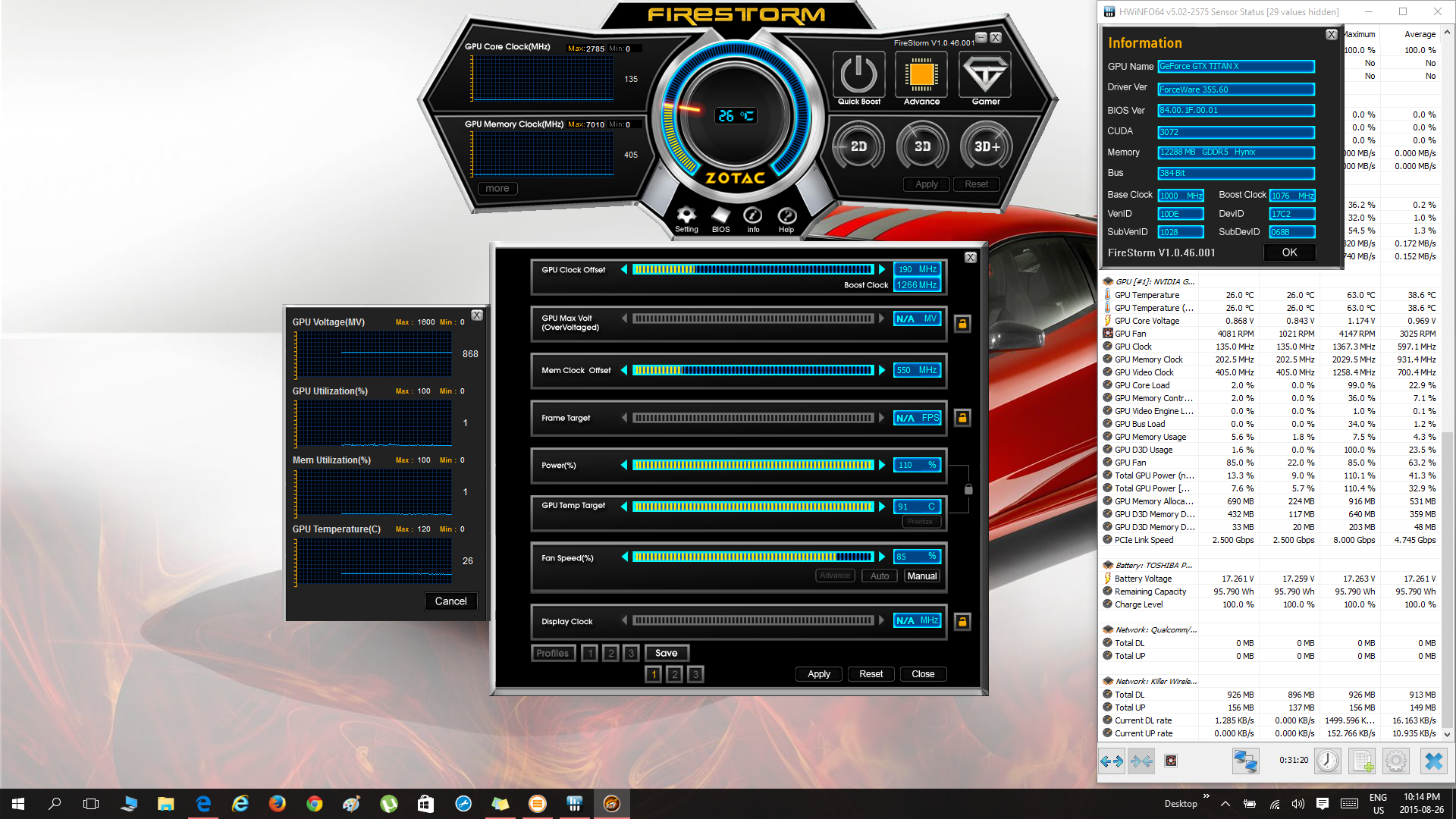Load lower profile 3 button

click(x=695, y=674)
